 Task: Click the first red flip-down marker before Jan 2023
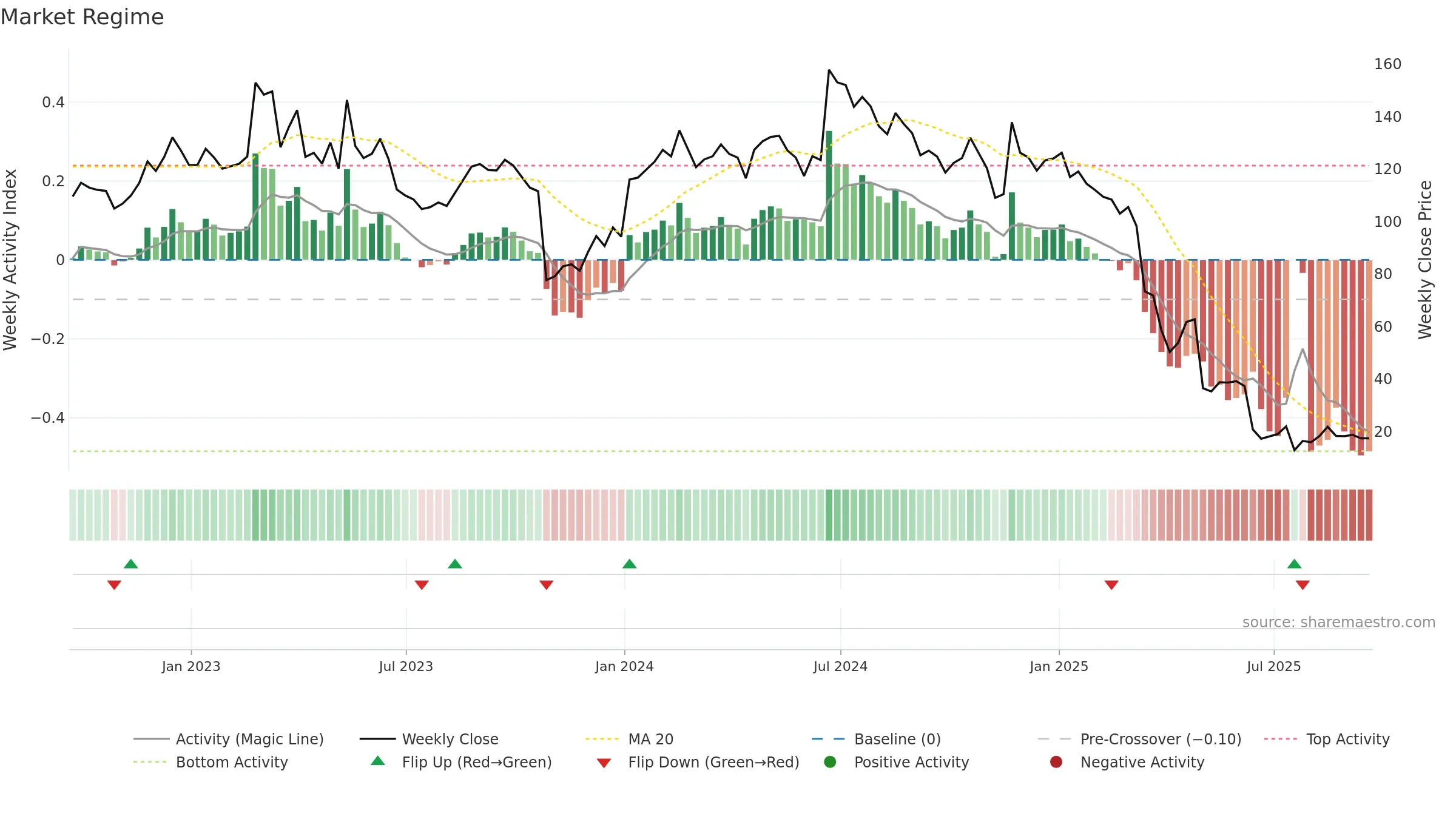114,585
